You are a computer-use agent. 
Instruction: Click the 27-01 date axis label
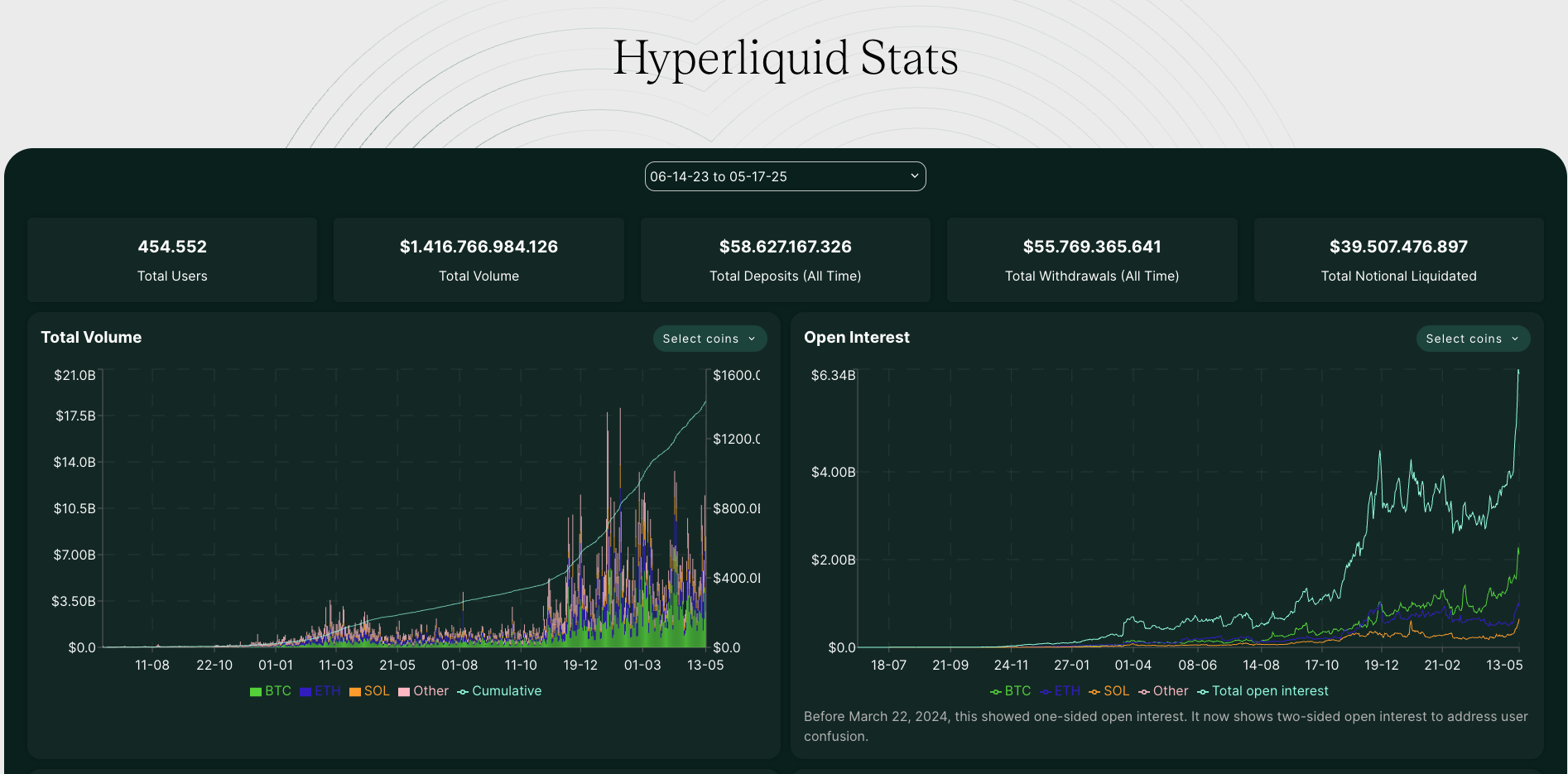[1072, 666]
